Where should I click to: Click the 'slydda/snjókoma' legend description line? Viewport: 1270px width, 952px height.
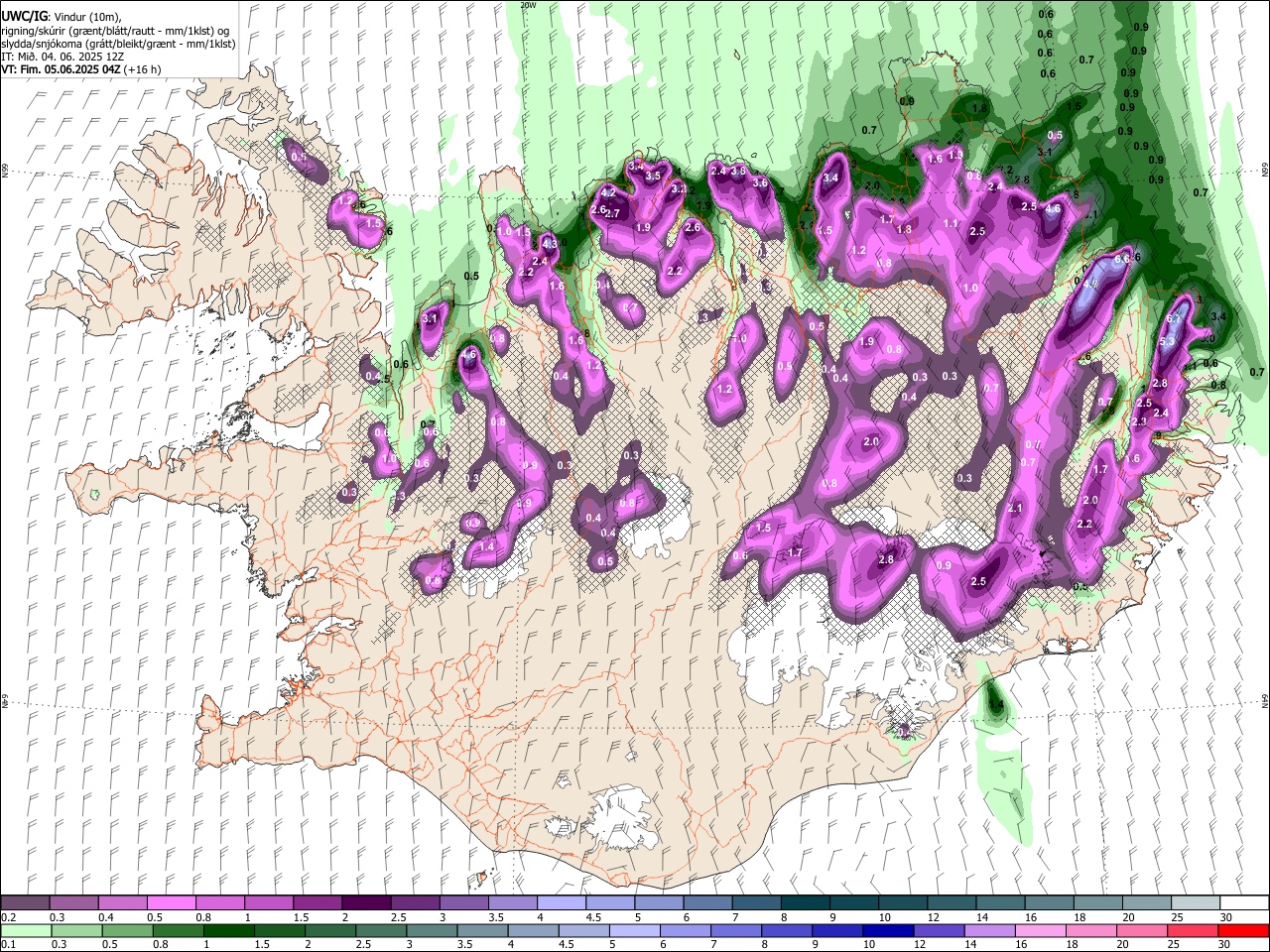pyautogui.click(x=118, y=44)
